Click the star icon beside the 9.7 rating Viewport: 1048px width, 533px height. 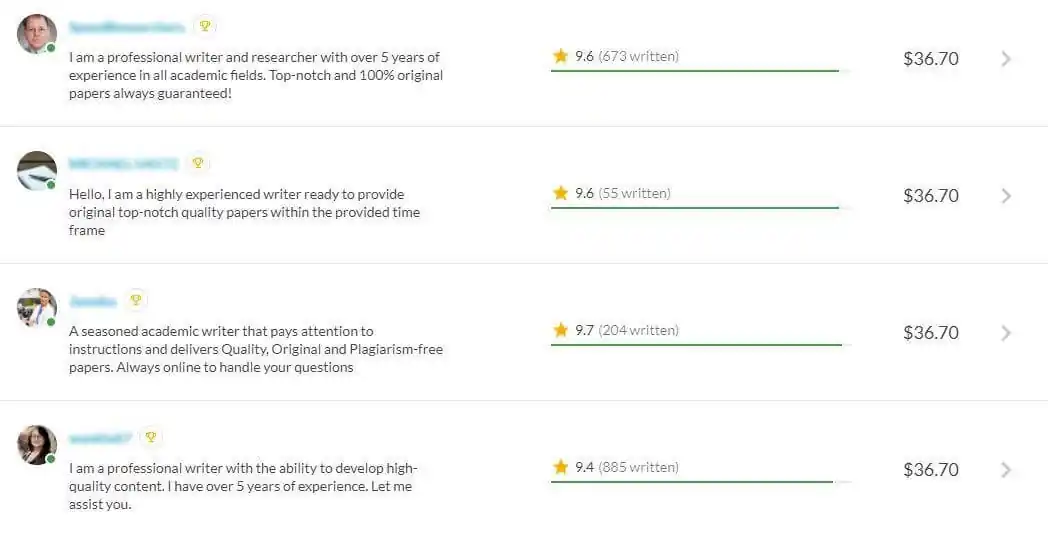pyautogui.click(x=561, y=330)
